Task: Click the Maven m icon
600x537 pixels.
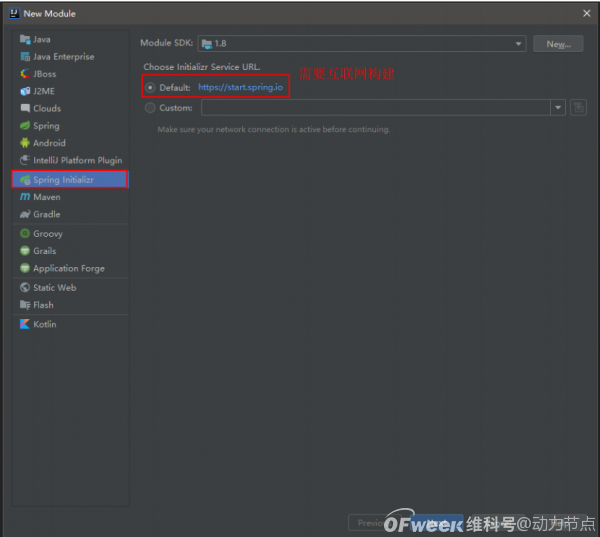Action: coord(25,197)
